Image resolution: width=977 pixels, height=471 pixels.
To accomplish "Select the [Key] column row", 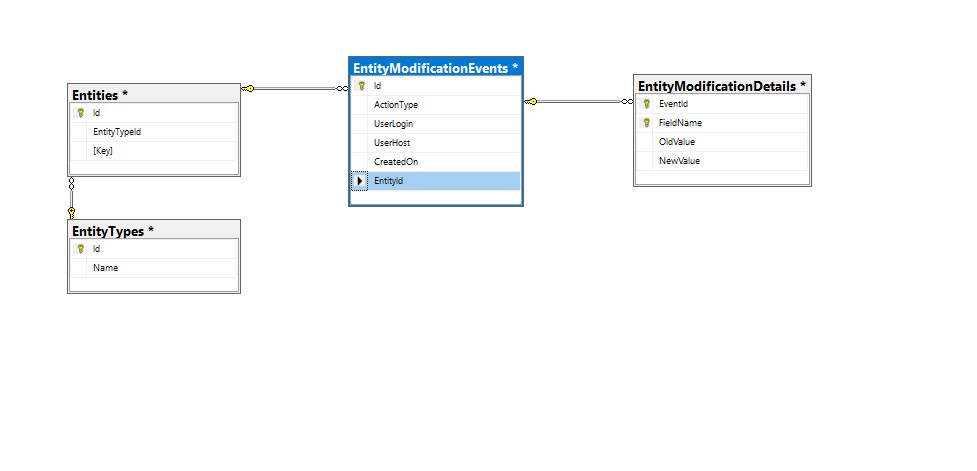I will 103,151.
